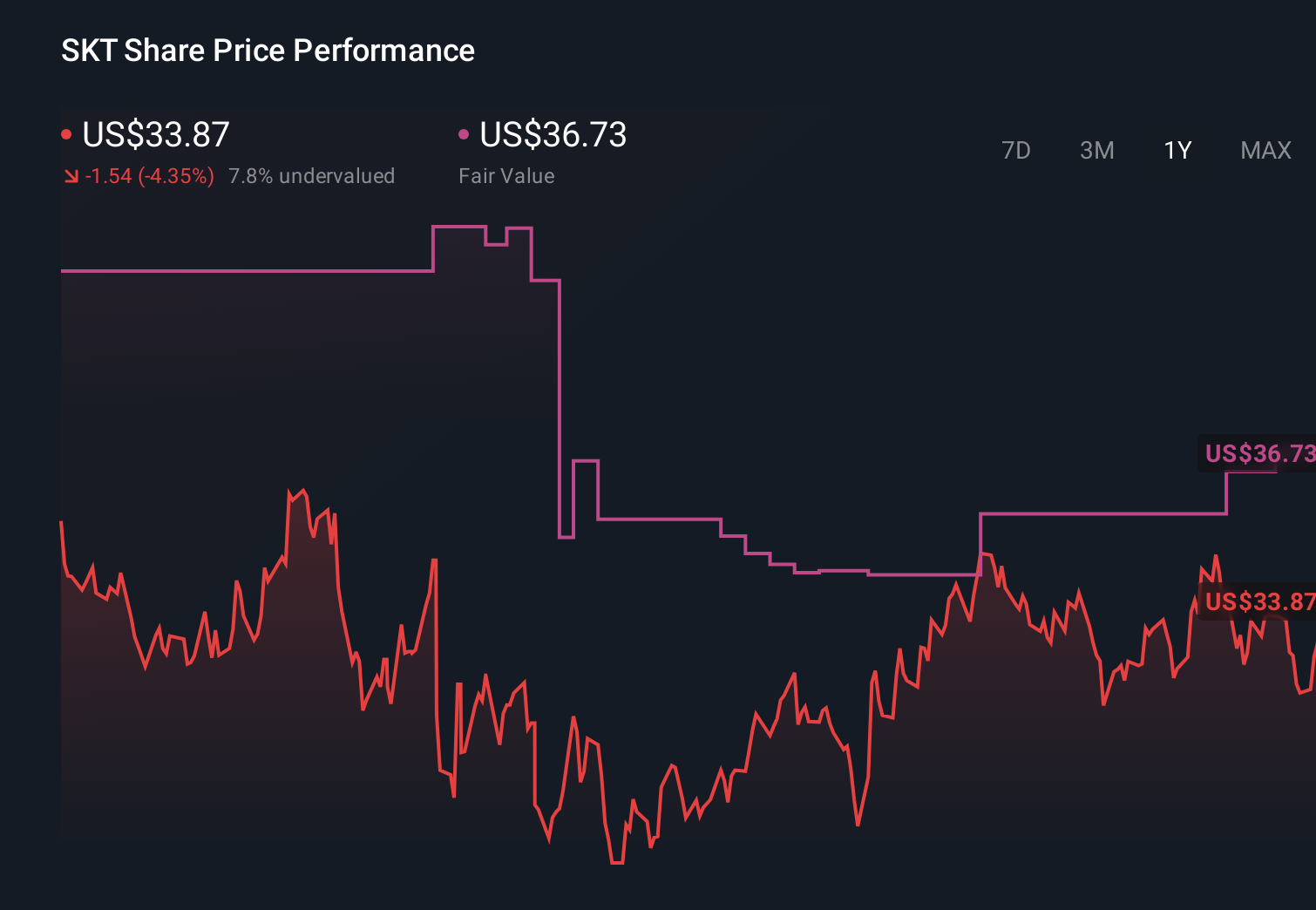This screenshot has height=910, width=1316.
Task: Toggle the undervalued indicator display
Action: click(x=311, y=175)
